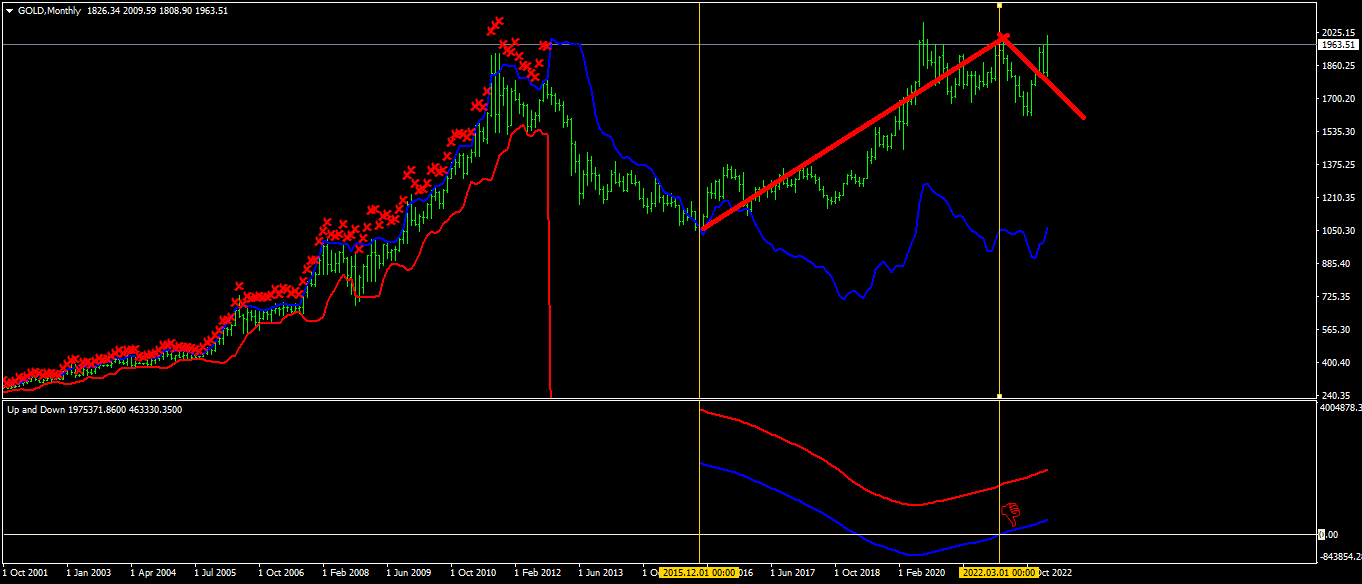This screenshot has height=584, width=1362.
Task: Click the 725.35 price level on the scale
Action: [x=1336, y=297]
